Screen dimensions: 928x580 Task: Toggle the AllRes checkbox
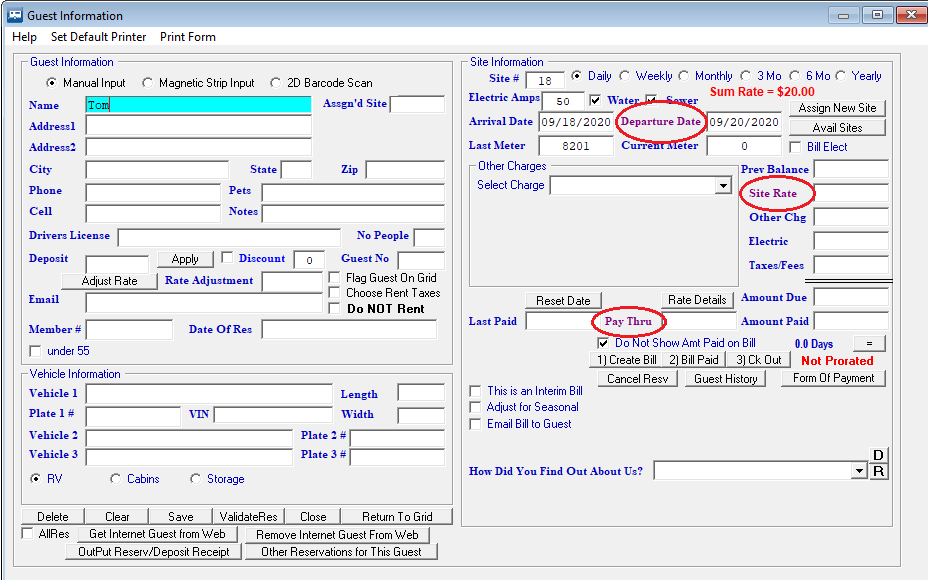(27, 533)
